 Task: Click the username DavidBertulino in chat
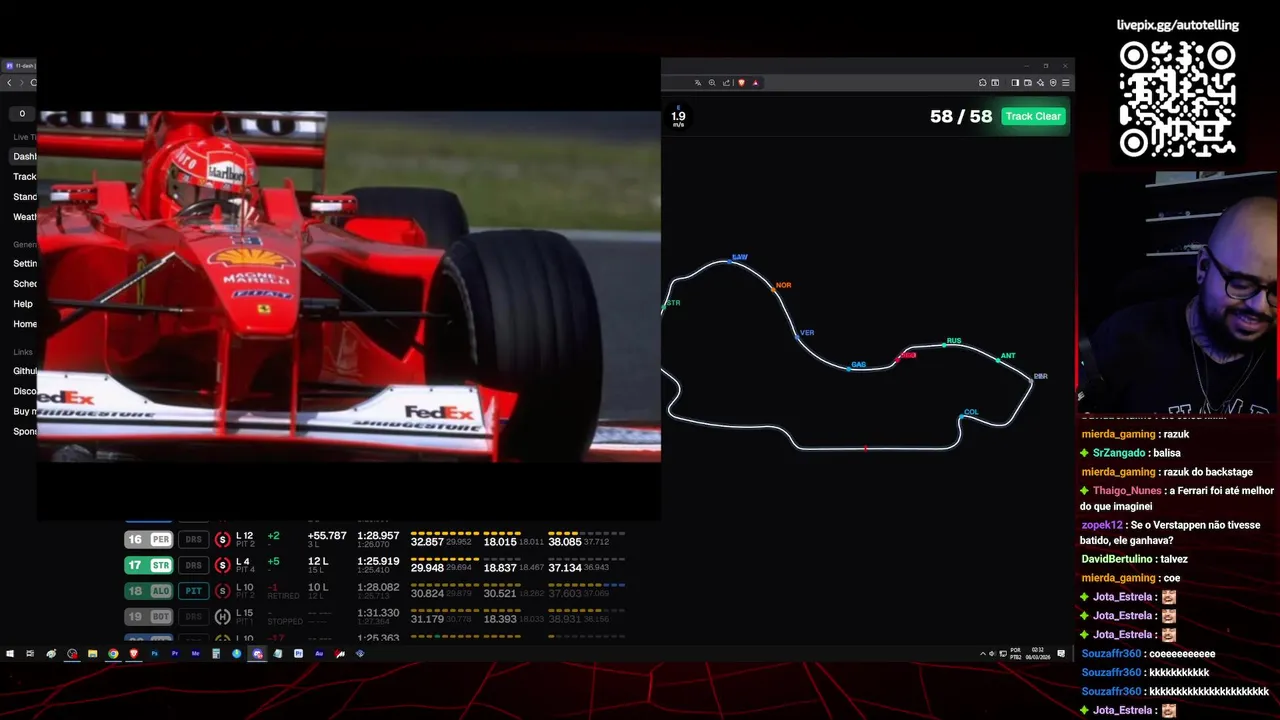(x=1117, y=559)
